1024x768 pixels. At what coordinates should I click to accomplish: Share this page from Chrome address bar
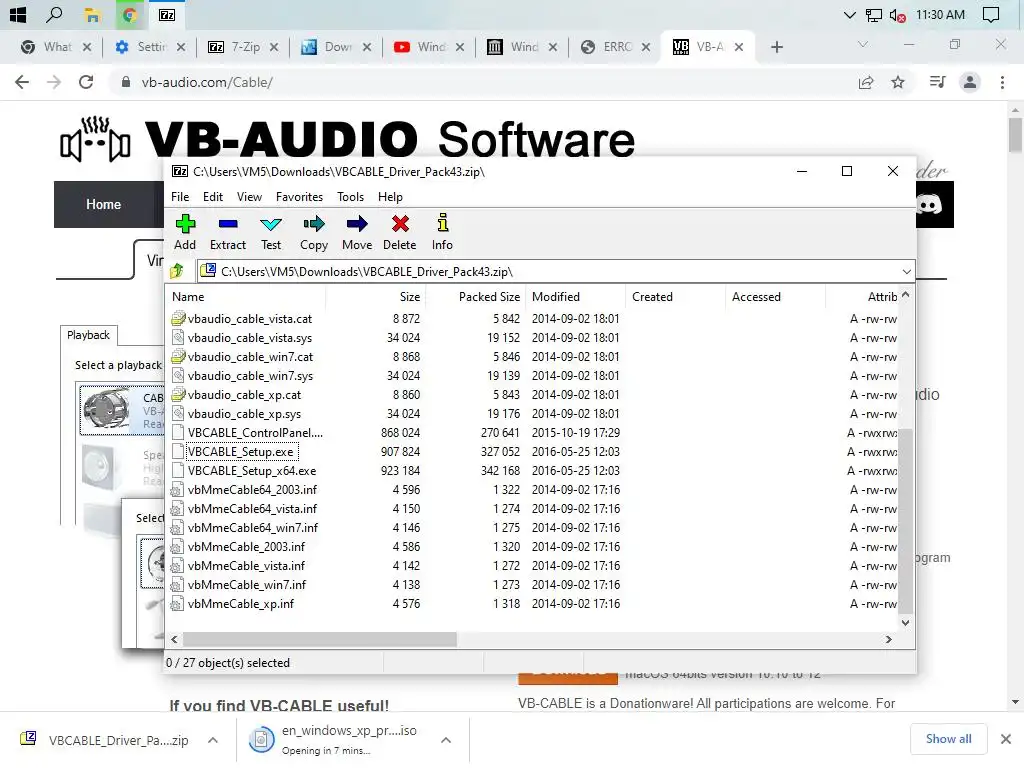click(866, 82)
